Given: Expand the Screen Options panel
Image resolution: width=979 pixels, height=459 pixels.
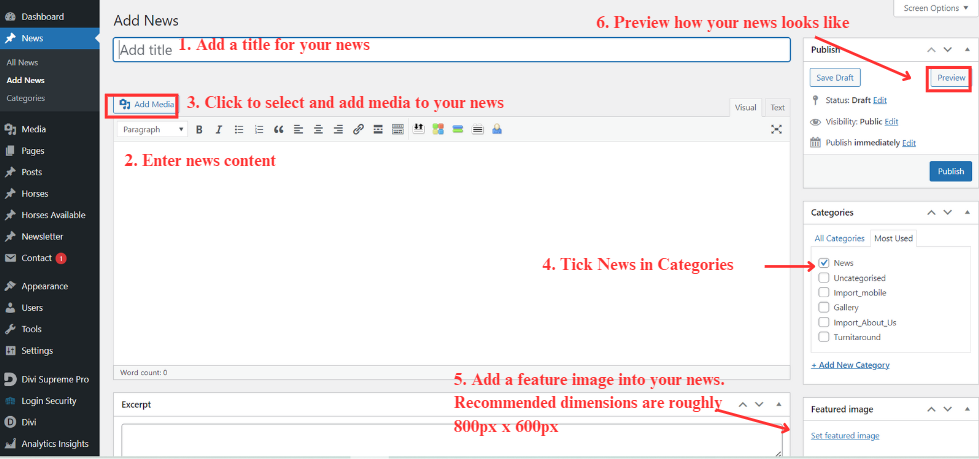Looking at the screenshot, I should [934, 8].
